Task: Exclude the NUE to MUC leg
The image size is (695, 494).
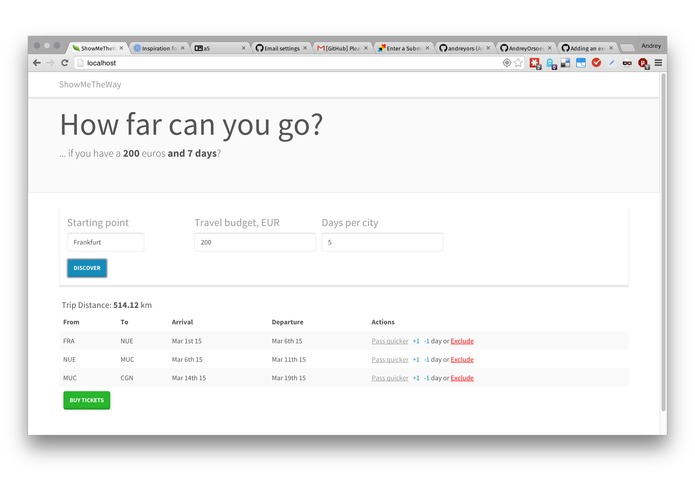Action: click(462, 359)
